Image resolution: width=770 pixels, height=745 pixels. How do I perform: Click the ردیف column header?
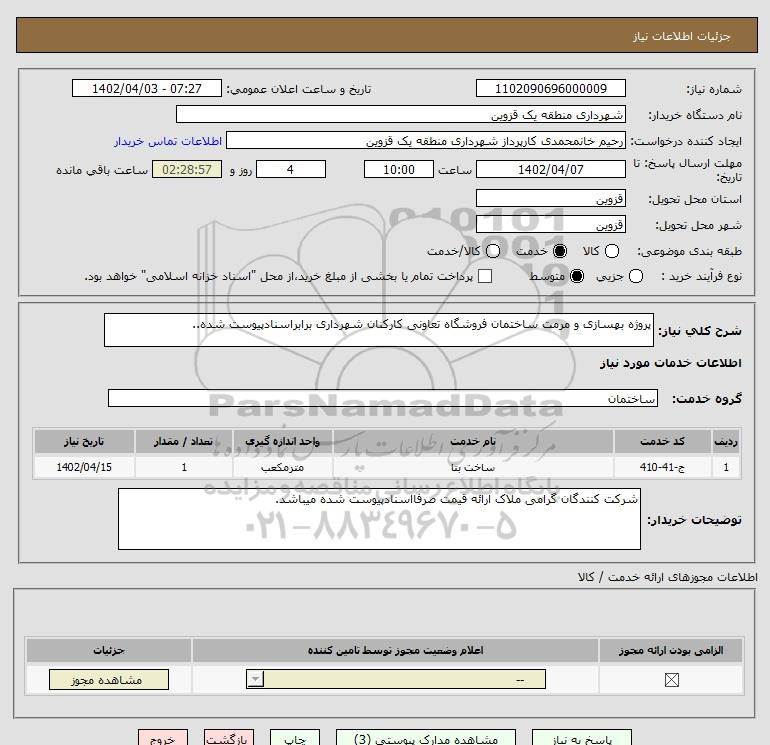[726, 441]
